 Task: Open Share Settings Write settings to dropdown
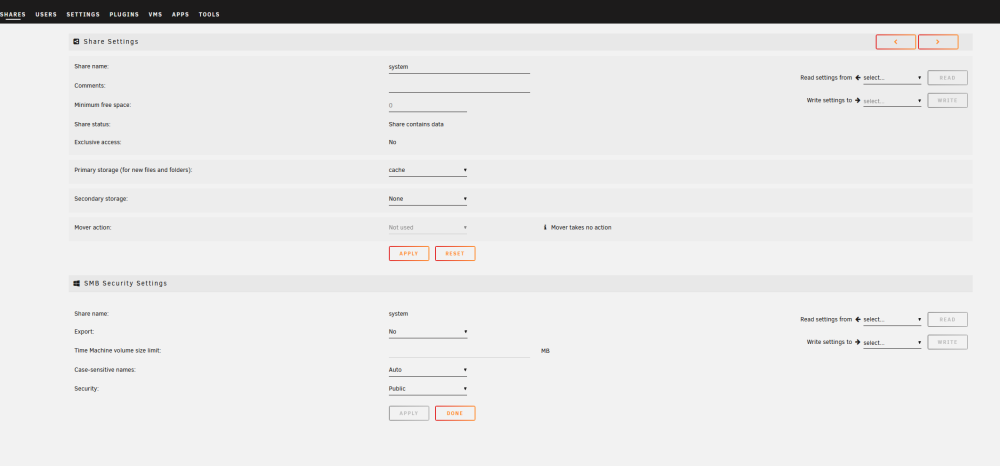pos(892,101)
